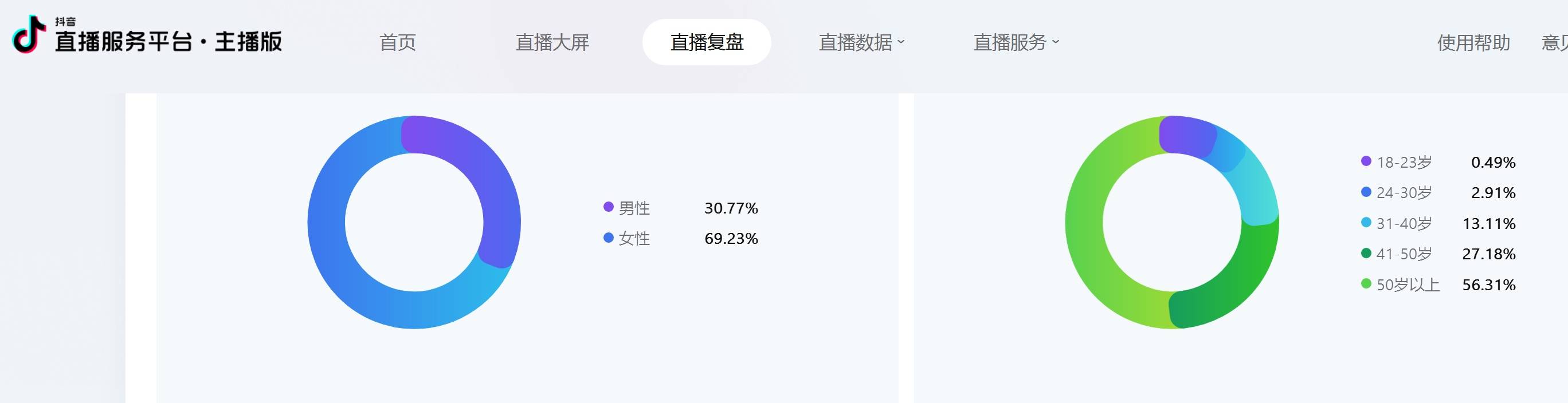Toggle the 女性 legend dot
Image resolution: width=1568 pixels, height=403 pixels.
click(608, 238)
